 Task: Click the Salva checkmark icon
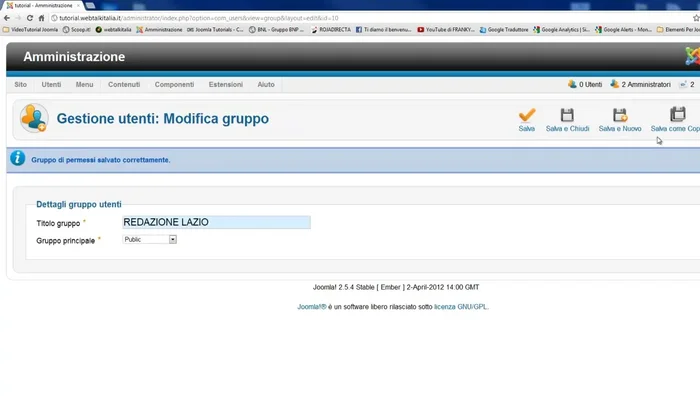[527, 115]
